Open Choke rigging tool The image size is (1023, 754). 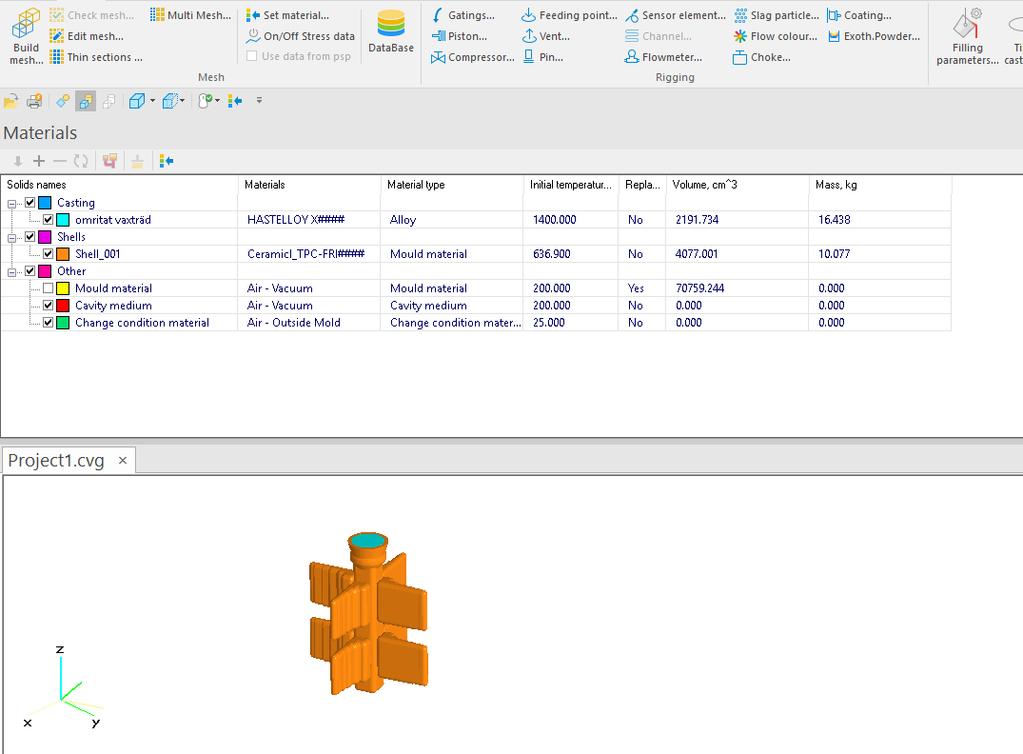762,57
